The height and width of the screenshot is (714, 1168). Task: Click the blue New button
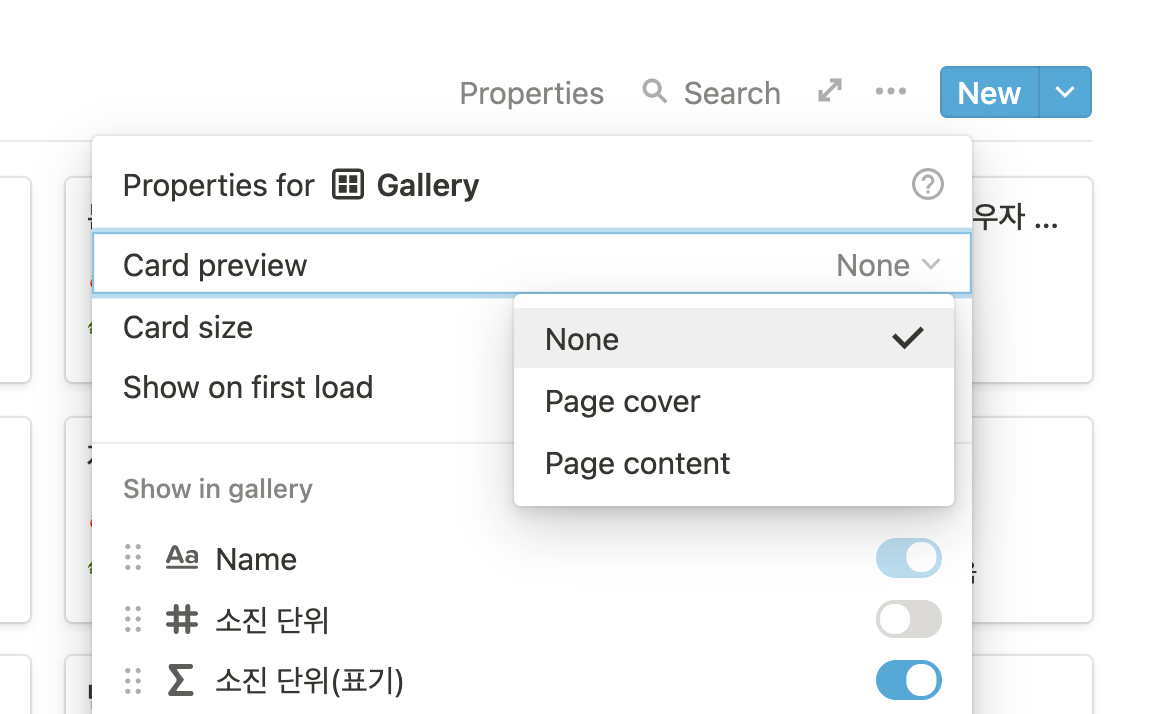[989, 92]
